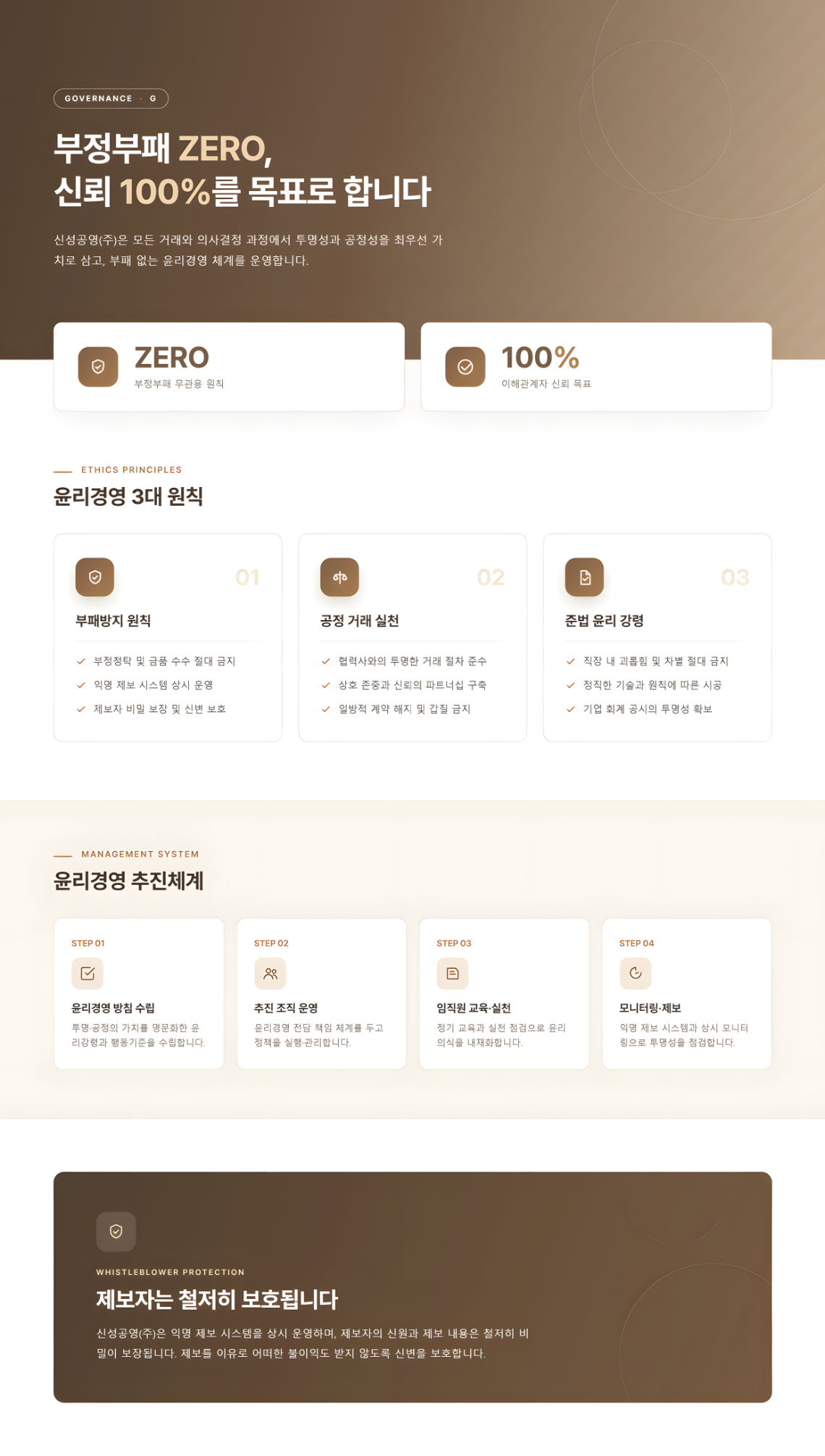This screenshot has width=825, height=1456.
Task: Click the 임직원 교육·실천 card heading
Action: tap(473, 1008)
